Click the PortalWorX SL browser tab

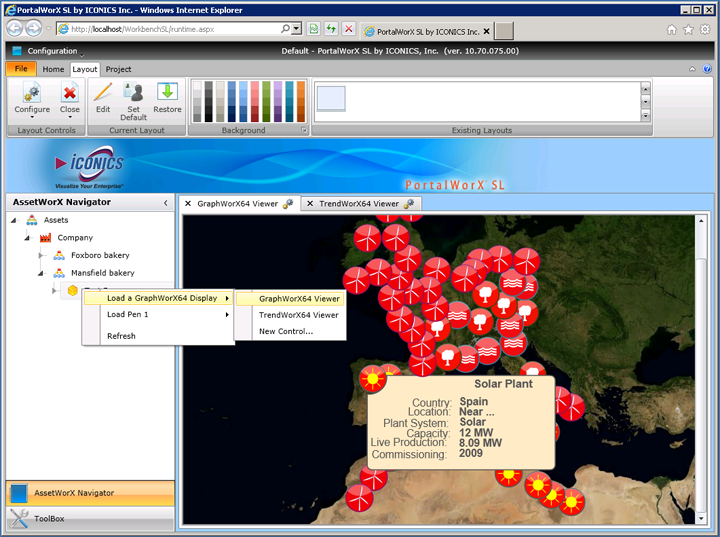coord(427,32)
